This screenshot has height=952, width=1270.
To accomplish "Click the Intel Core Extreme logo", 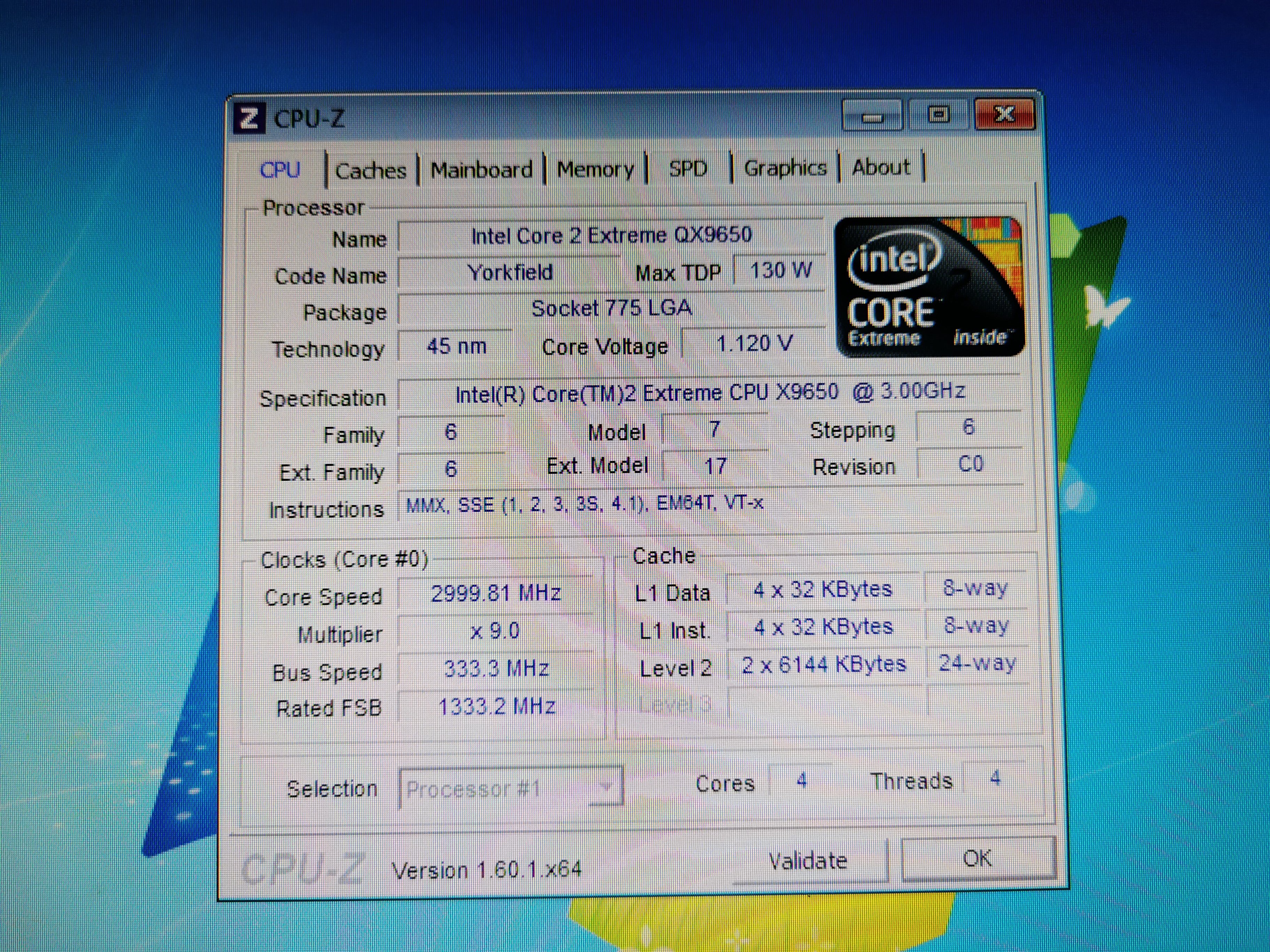I will (x=928, y=287).
